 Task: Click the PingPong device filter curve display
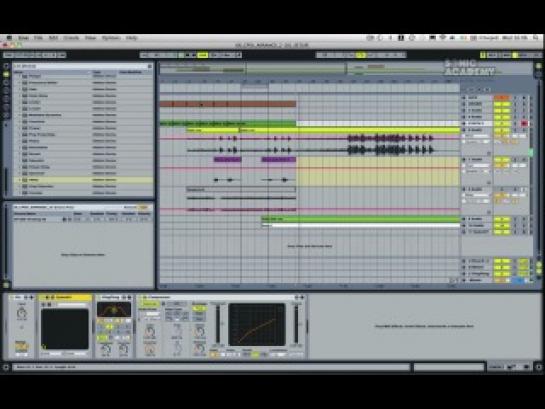pos(114,309)
